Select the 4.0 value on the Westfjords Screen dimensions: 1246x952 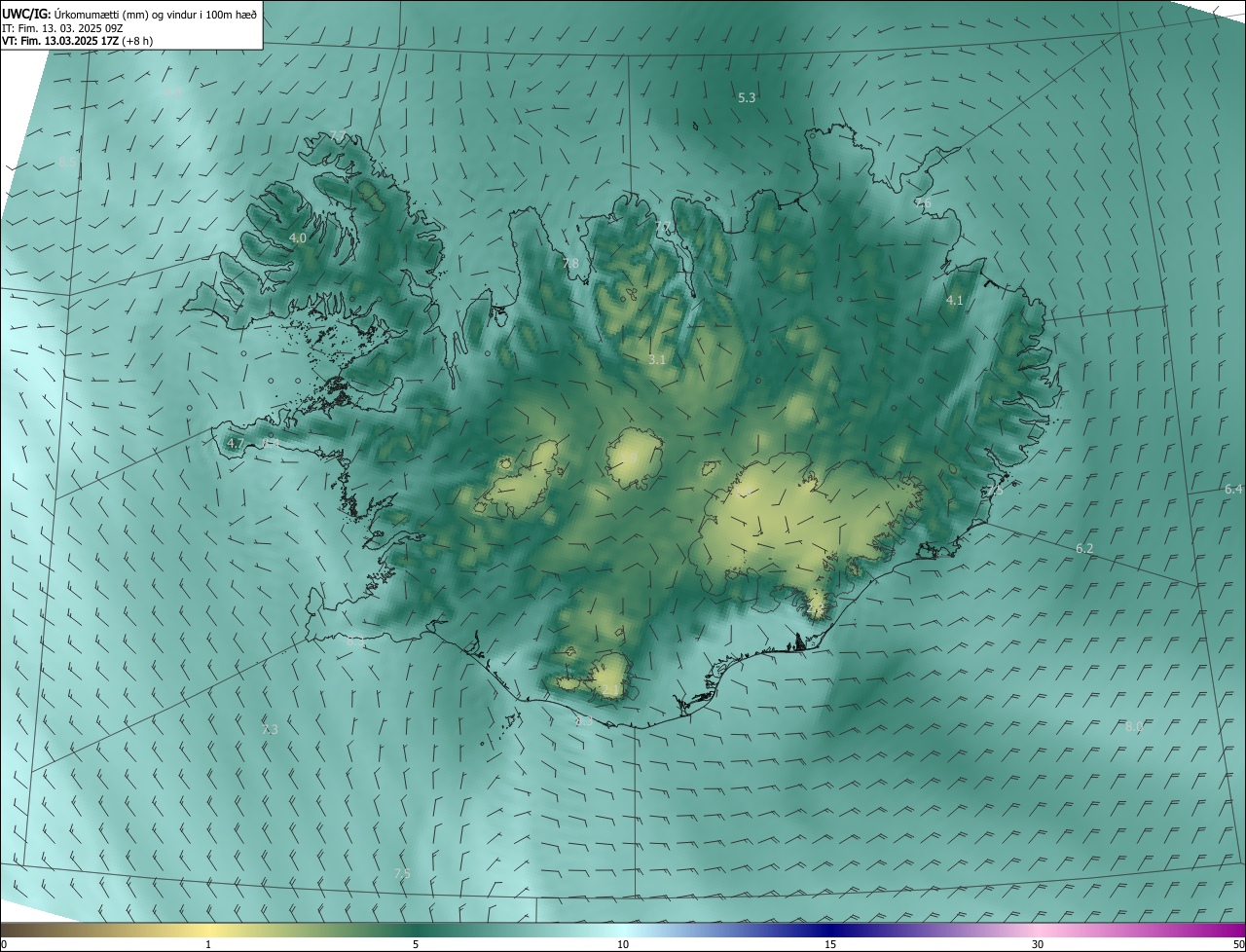[298, 238]
